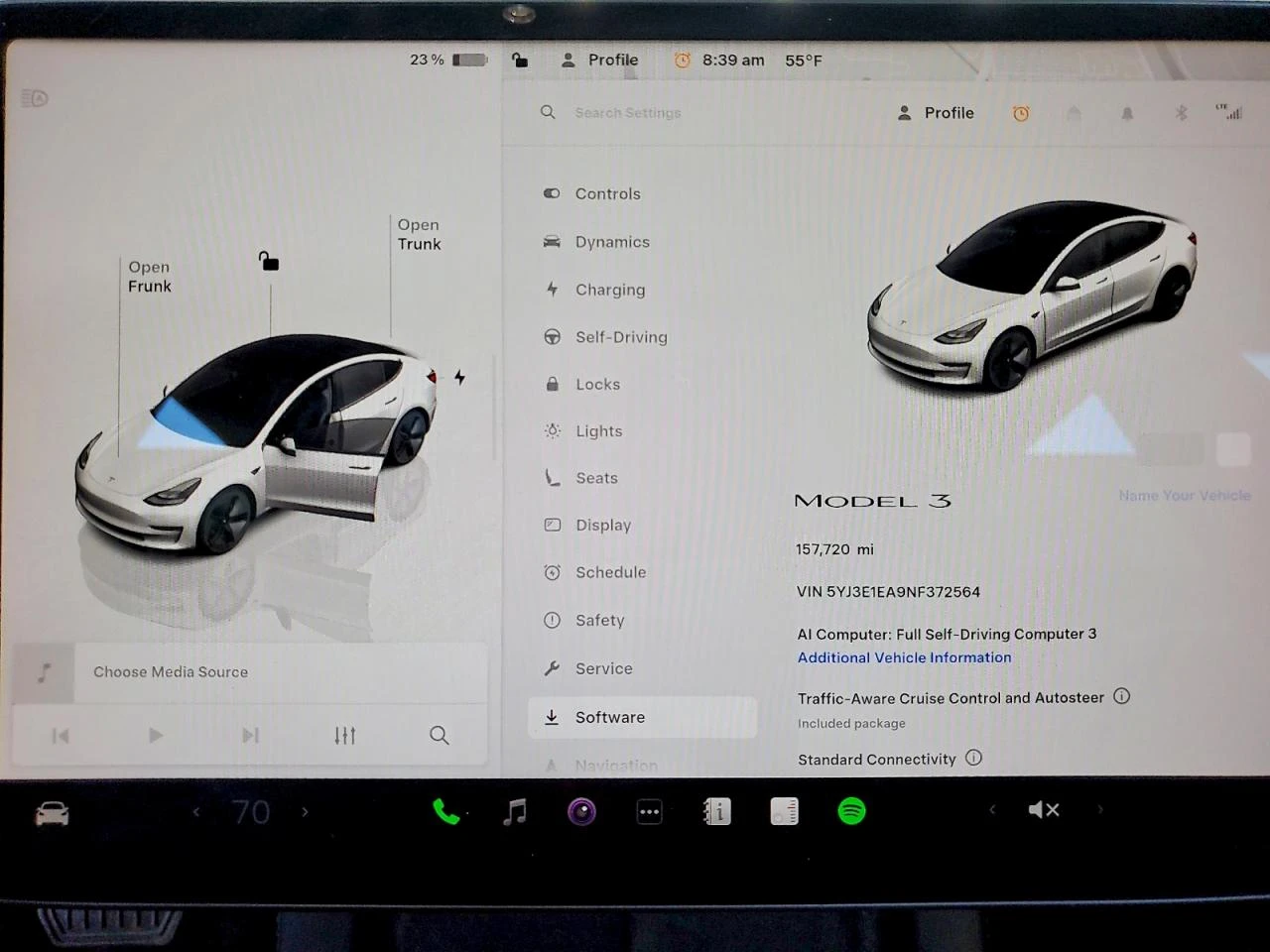Open the Frunk
1270x952 pixels.
tap(149, 277)
